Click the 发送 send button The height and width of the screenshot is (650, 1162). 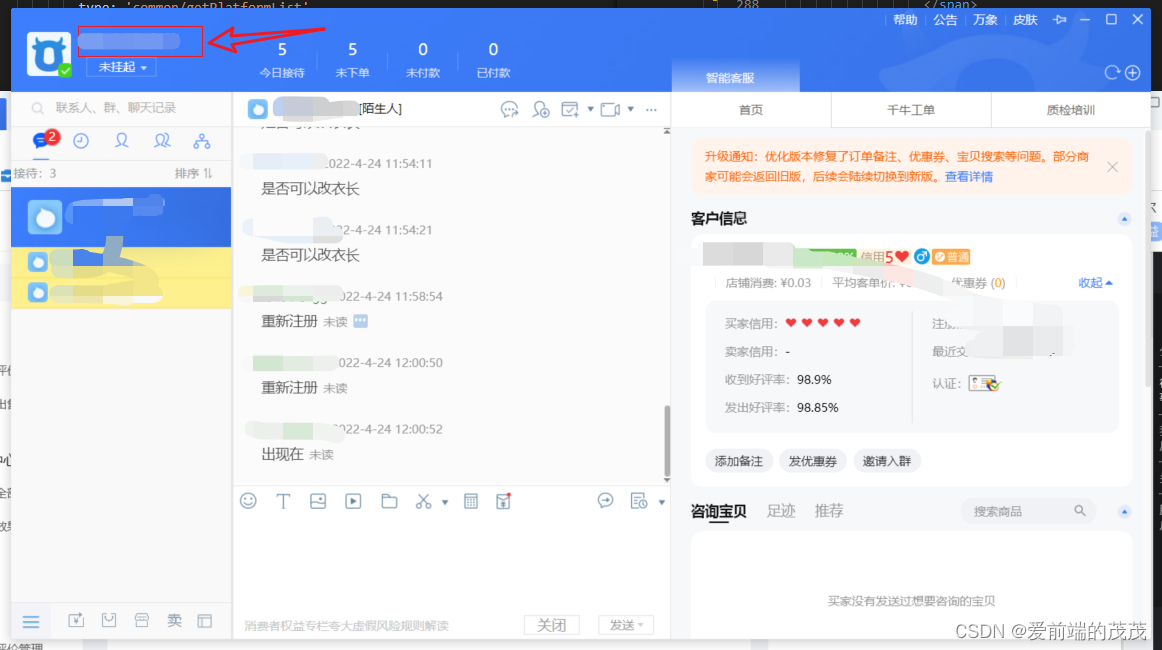point(626,626)
